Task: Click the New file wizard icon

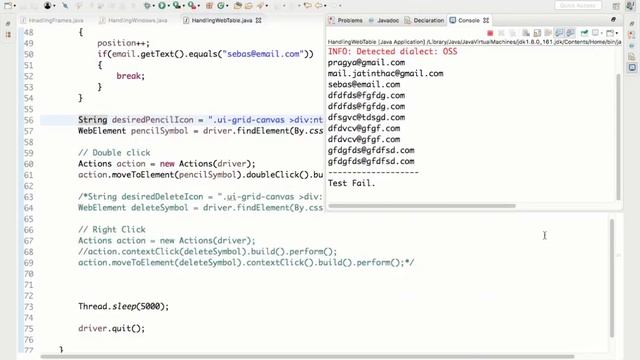Action: pyautogui.click(x=8, y=6)
